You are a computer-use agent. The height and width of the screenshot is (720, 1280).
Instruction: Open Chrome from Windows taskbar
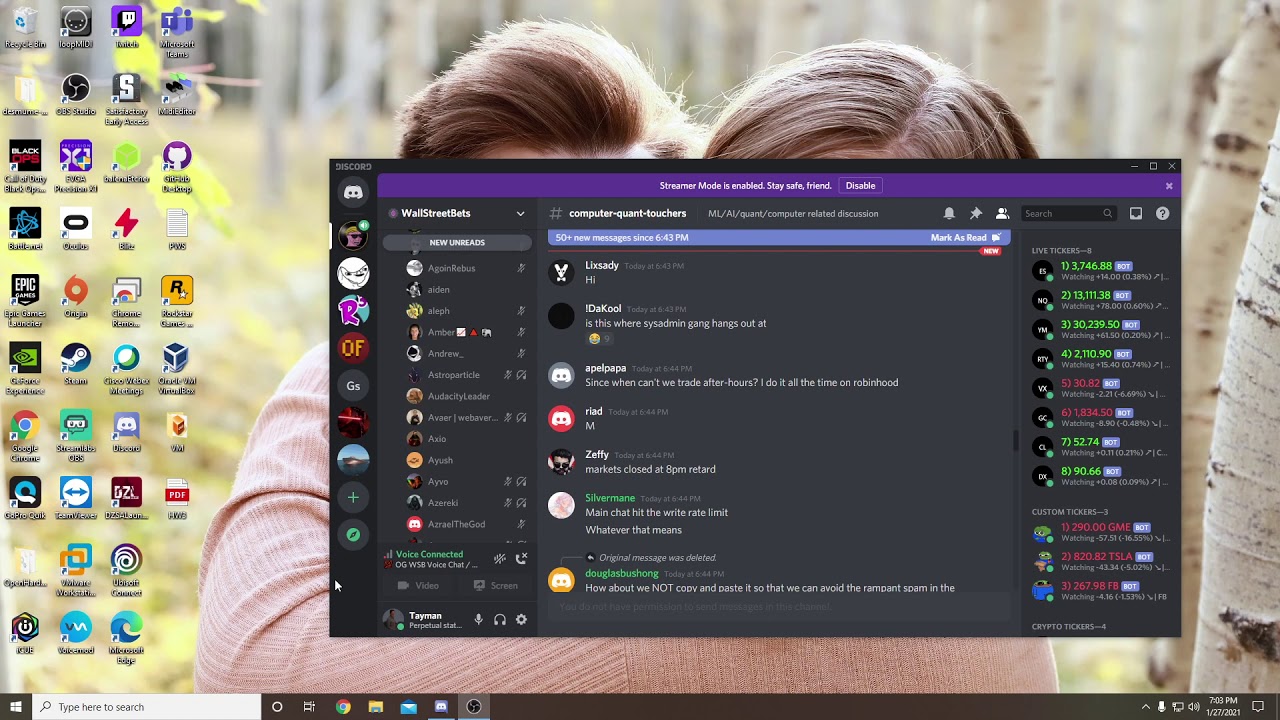(343, 707)
